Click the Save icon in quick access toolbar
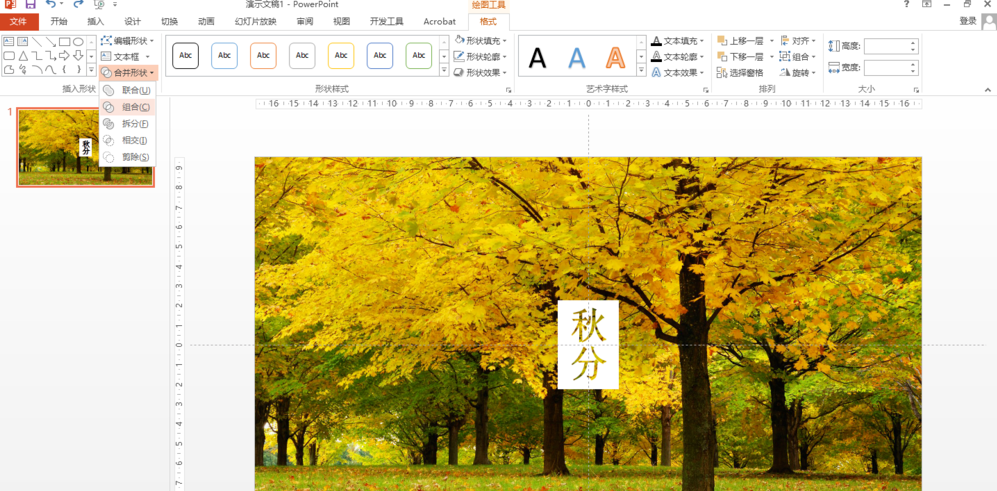Screen dimensions: 997x491 pyautogui.click(x=30, y=4)
